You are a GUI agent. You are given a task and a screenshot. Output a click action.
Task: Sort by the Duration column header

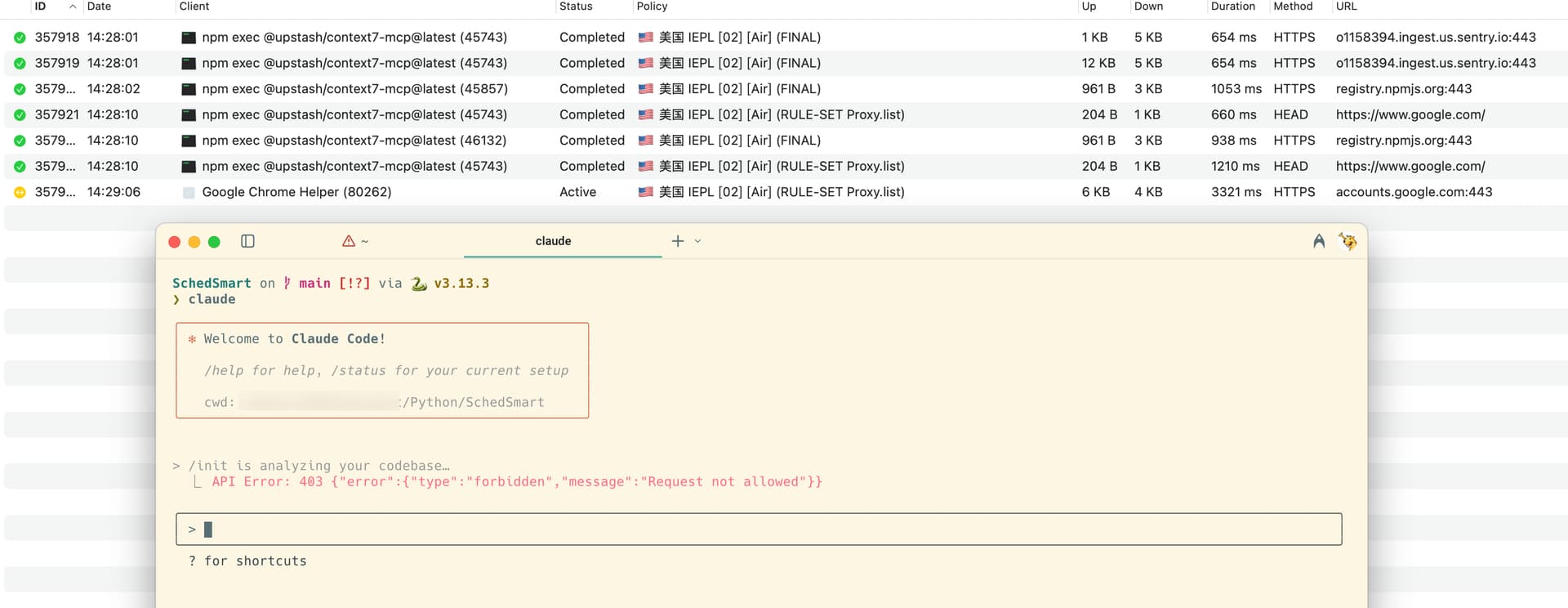coord(1233,7)
